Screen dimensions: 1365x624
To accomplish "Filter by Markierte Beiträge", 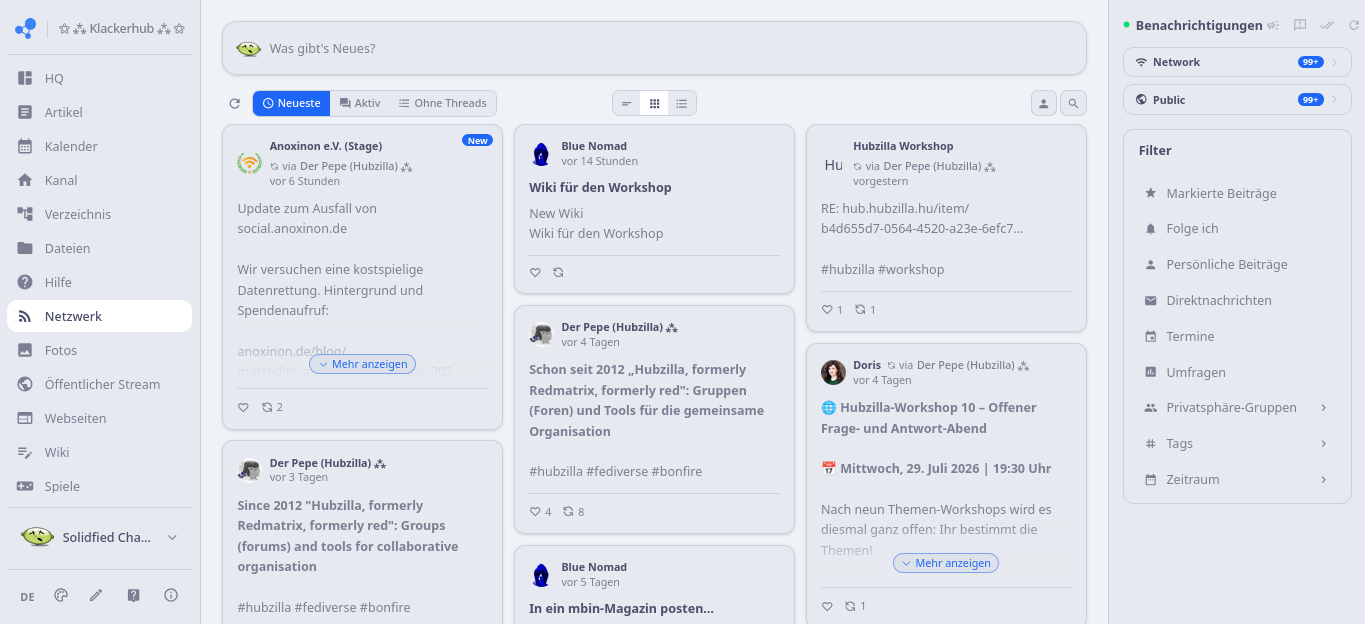I will (1237, 193).
